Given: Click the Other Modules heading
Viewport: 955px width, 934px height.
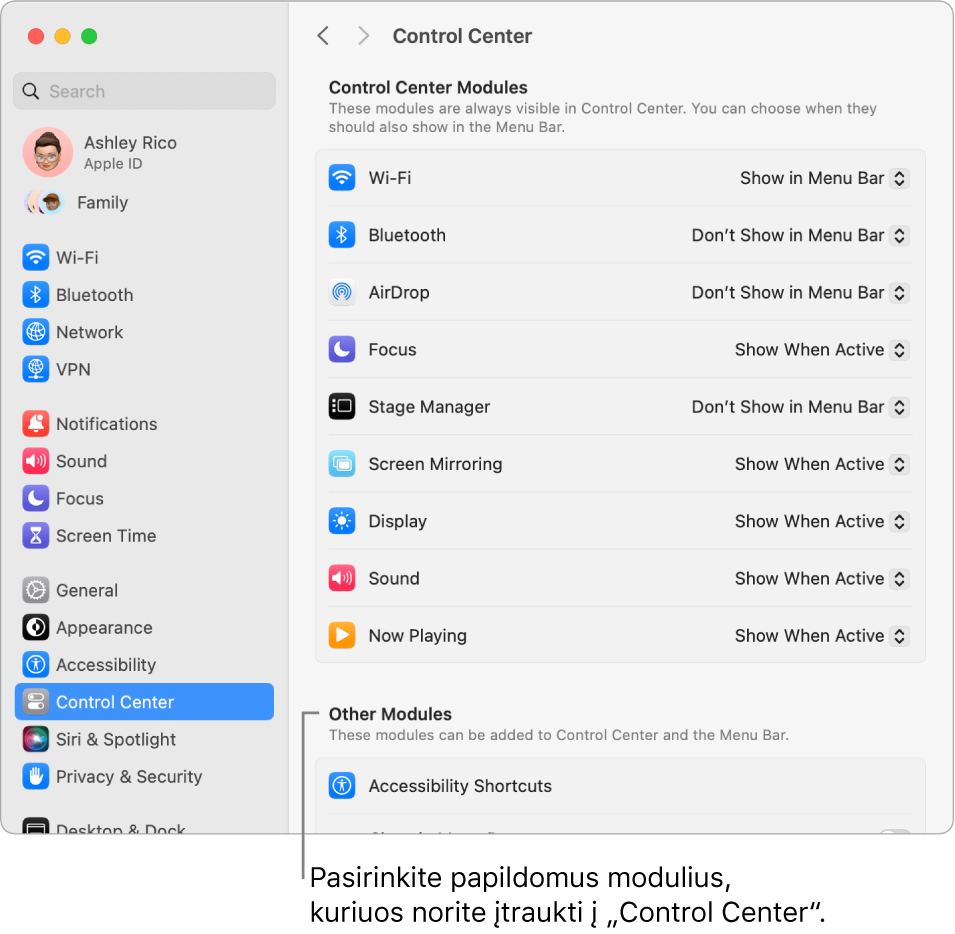Looking at the screenshot, I should (x=390, y=714).
